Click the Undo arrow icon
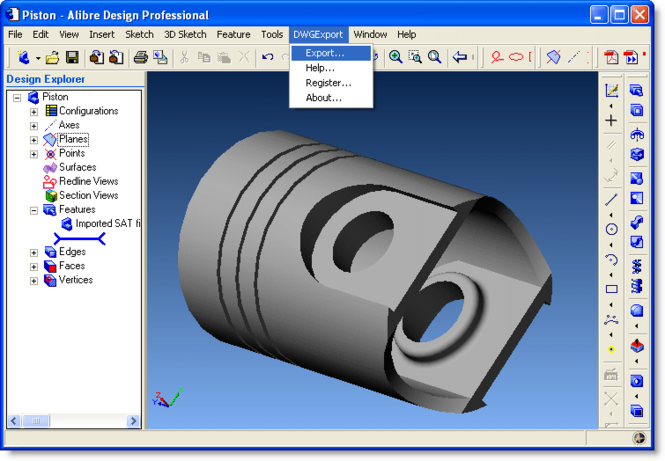This screenshot has height=461, width=665. coord(268,57)
